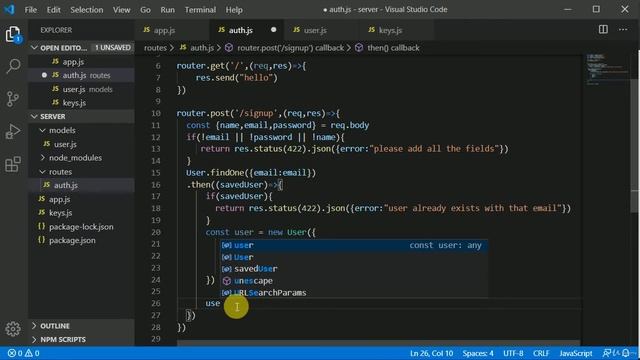Viewport: 640px width, 360px height.
Task: Open keys.js in SERVER tree
Action: [x=81, y=213]
